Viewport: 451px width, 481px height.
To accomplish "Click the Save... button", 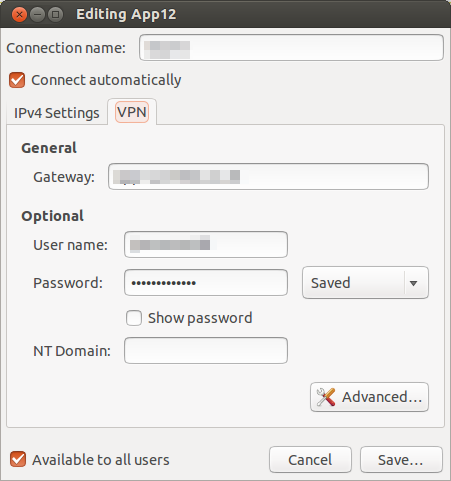I will pos(401,460).
